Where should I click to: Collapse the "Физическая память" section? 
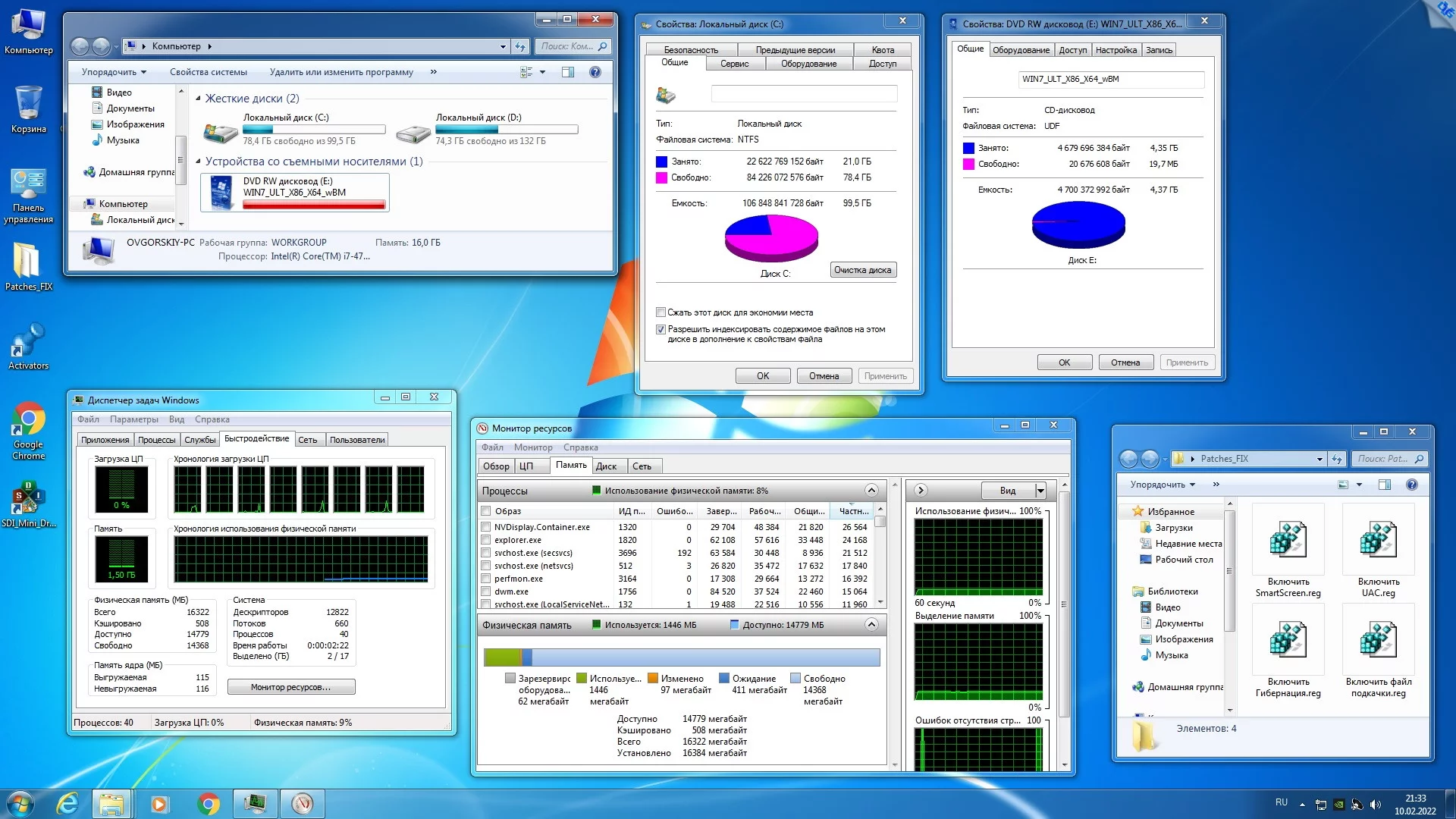tap(871, 625)
